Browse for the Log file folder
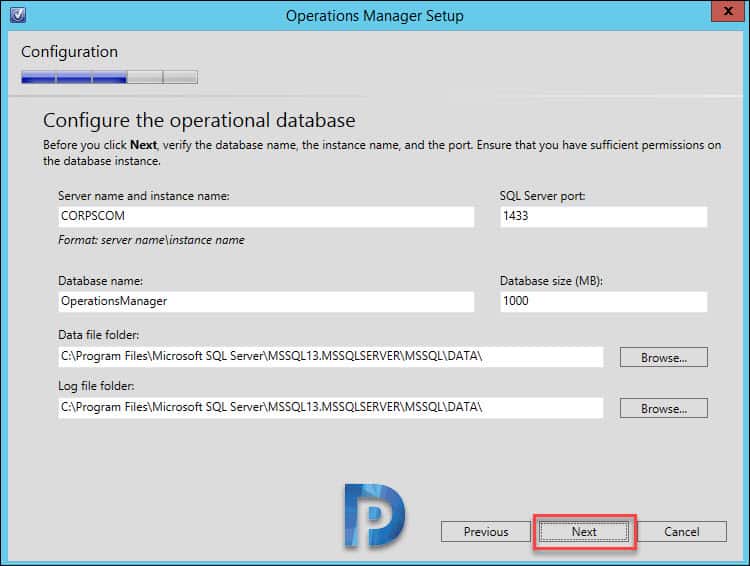Screen dimensions: 750x566 coord(664,409)
